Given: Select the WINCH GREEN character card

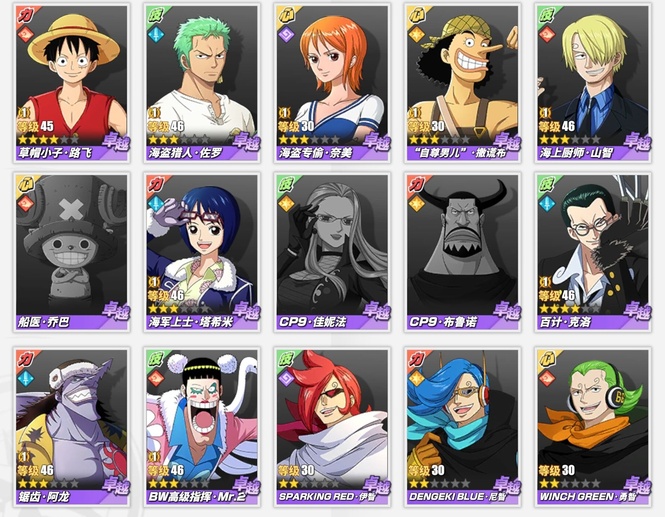Looking at the screenshot, I should pyautogui.click(x=592, y=427).
